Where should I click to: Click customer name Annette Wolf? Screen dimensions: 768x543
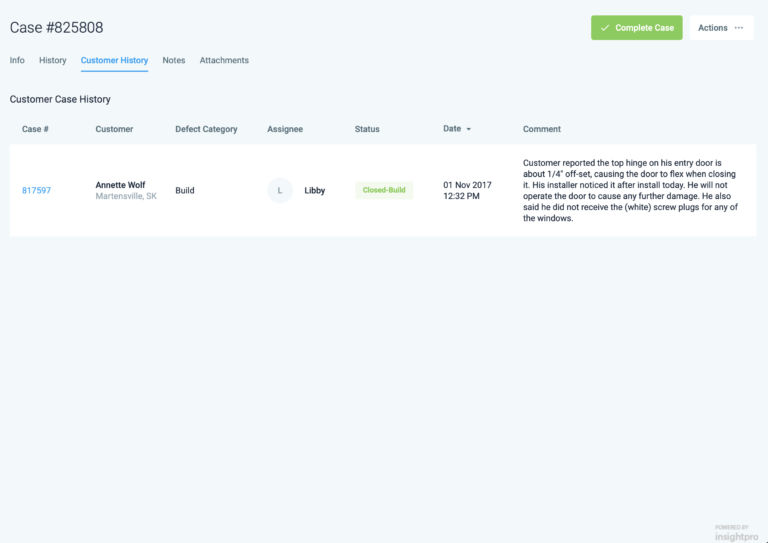click(x=120, y=185)
